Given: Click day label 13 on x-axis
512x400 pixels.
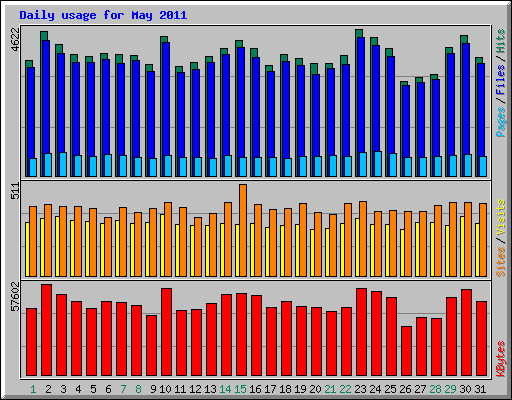Looking at the screenshot, I should point(210,389).
